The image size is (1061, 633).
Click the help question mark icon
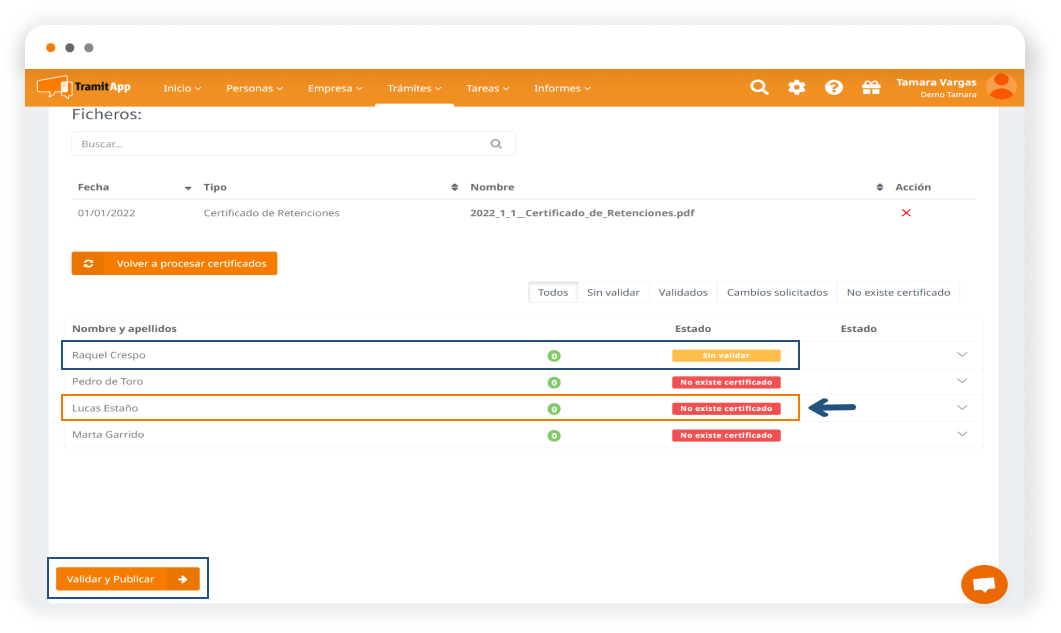[833, 88]
